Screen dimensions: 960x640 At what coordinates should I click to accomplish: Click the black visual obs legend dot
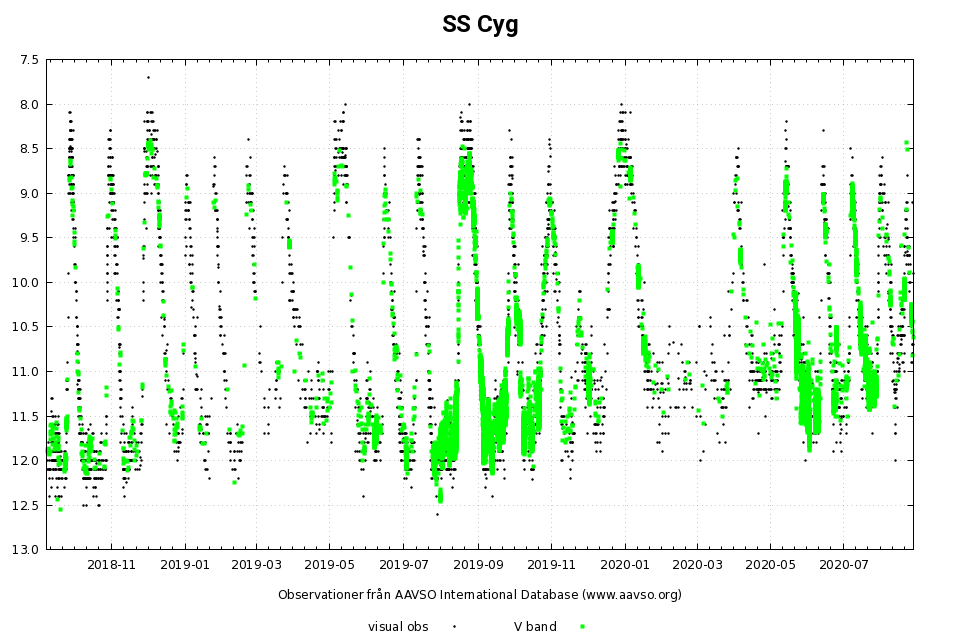tap(454, 626)
